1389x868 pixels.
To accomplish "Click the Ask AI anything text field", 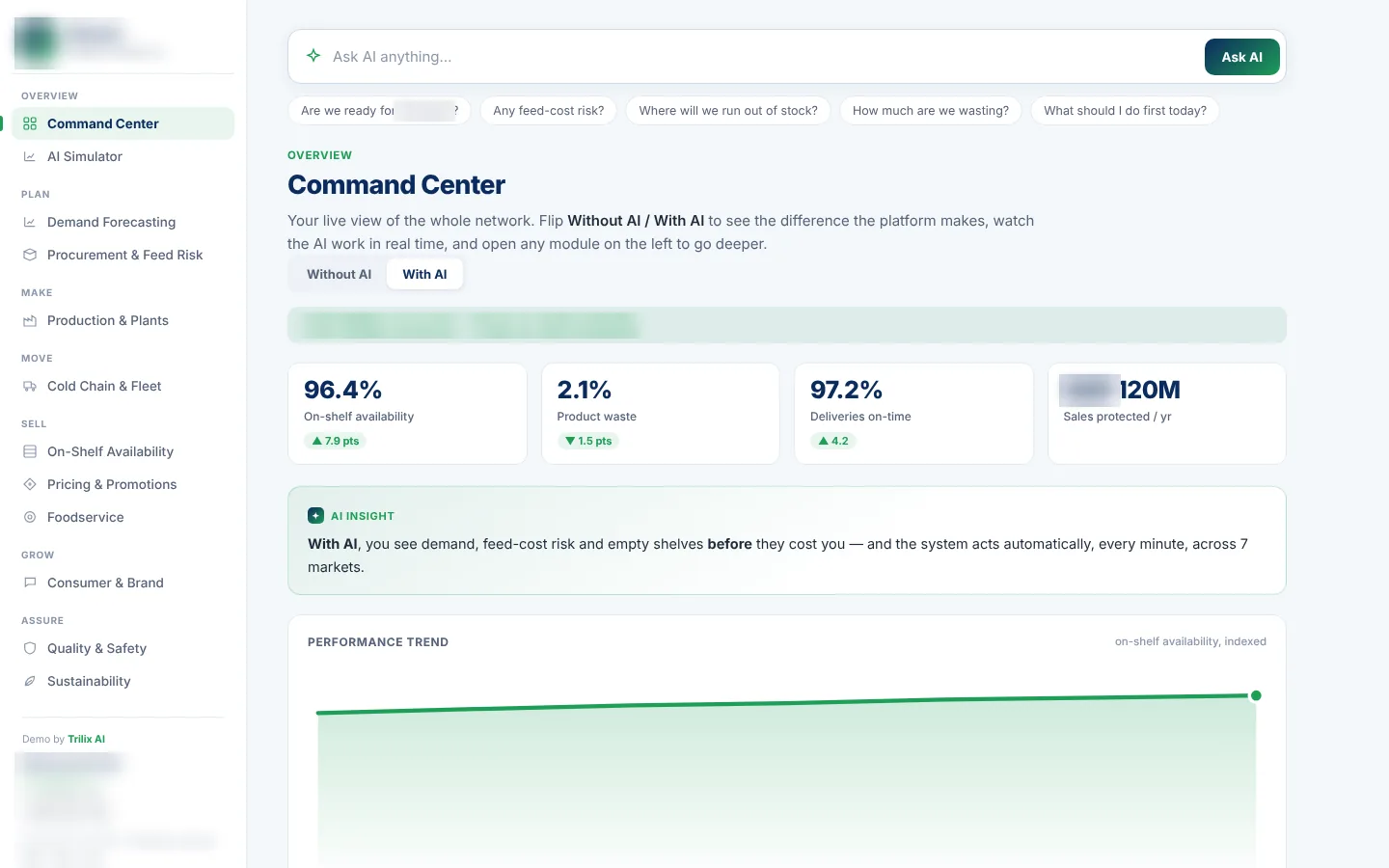I will pos(762,57).
